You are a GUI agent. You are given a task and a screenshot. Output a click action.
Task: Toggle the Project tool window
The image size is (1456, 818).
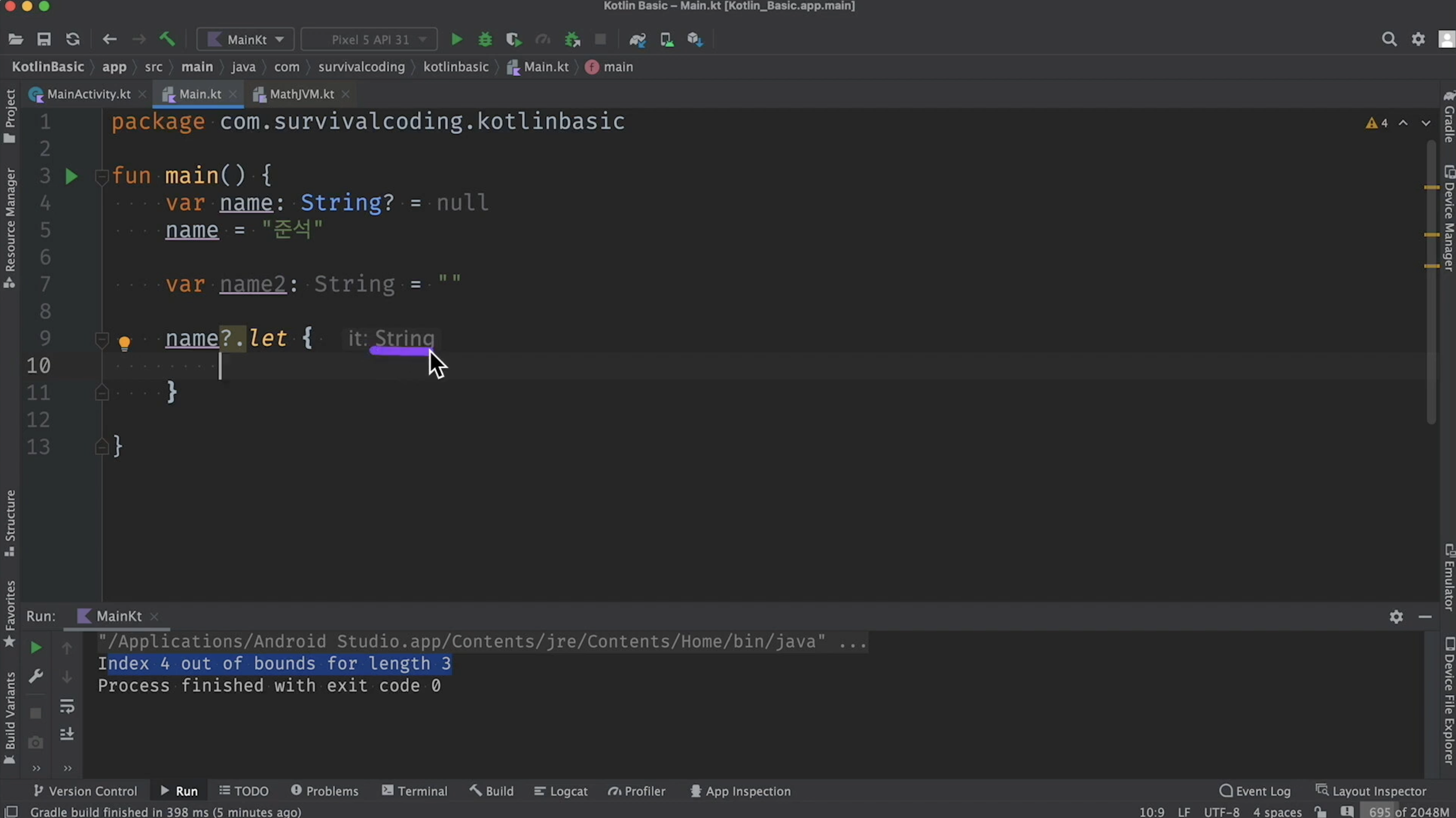coord(10,116)
